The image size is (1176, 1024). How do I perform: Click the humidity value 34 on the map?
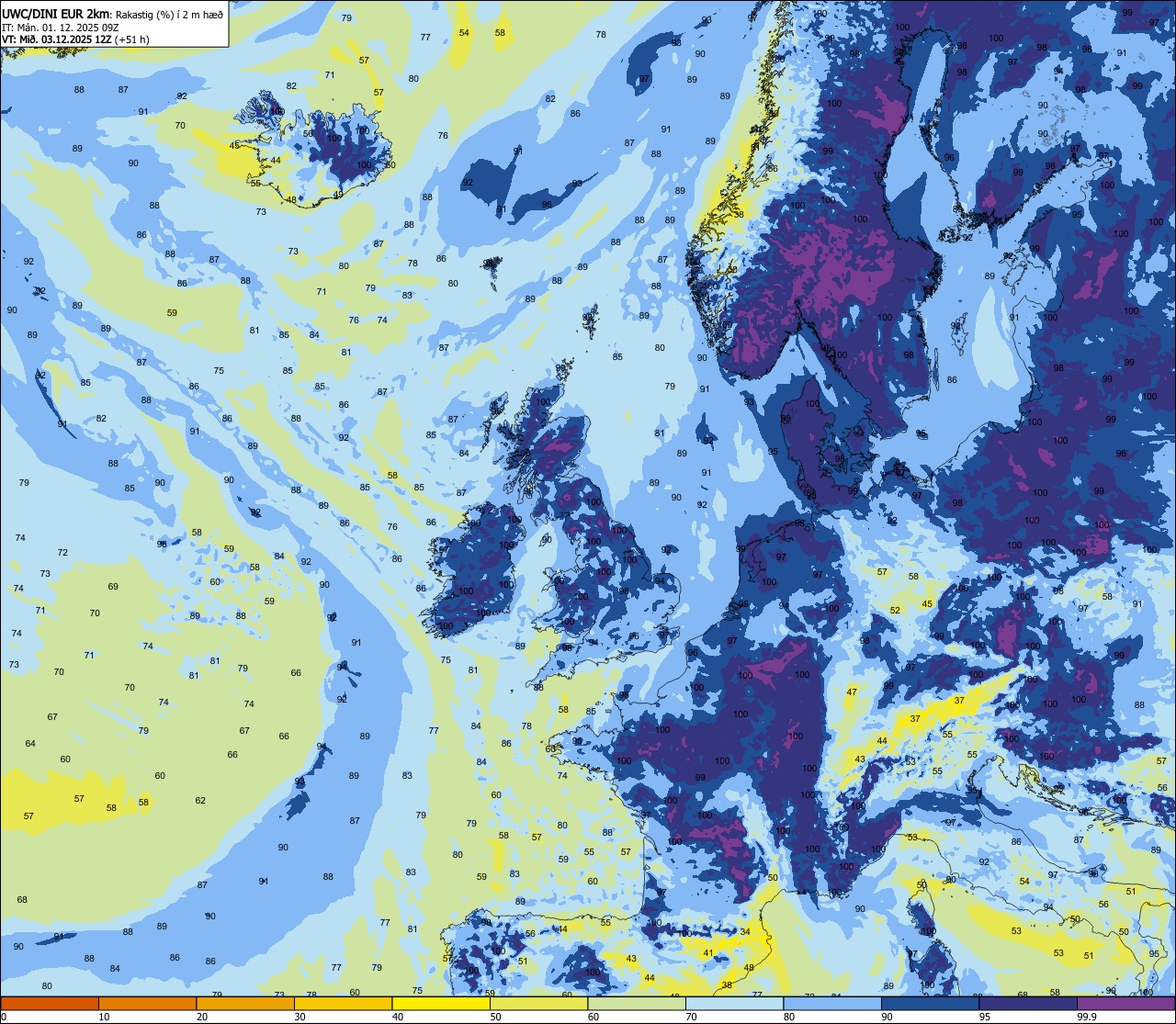point(745,932)
